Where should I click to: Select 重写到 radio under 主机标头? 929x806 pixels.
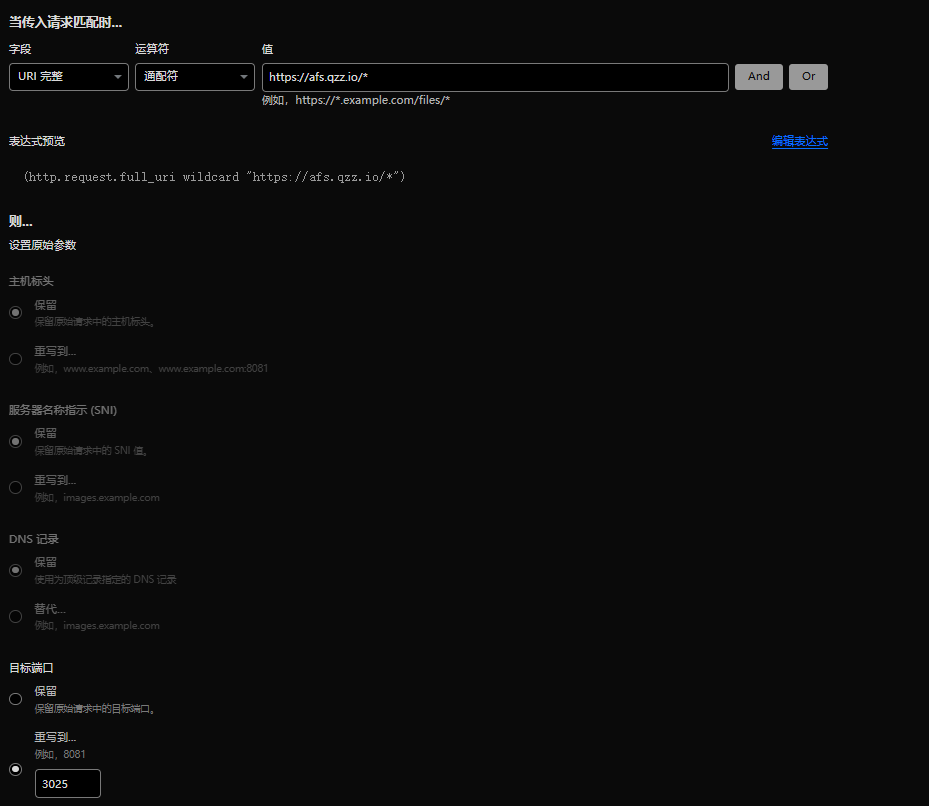pos(16,359)
